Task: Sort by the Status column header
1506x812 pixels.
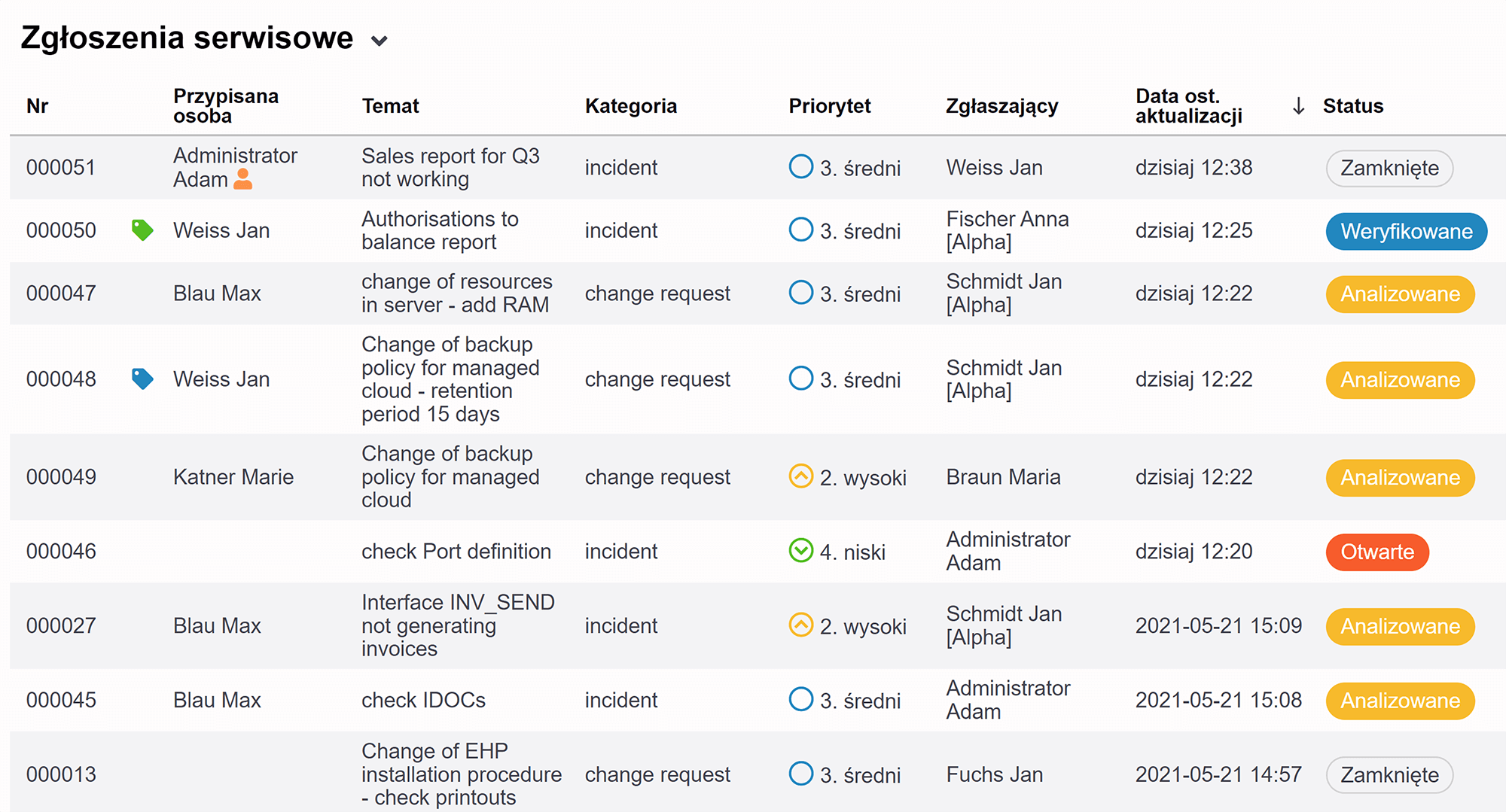Action: click(1353, 106)
